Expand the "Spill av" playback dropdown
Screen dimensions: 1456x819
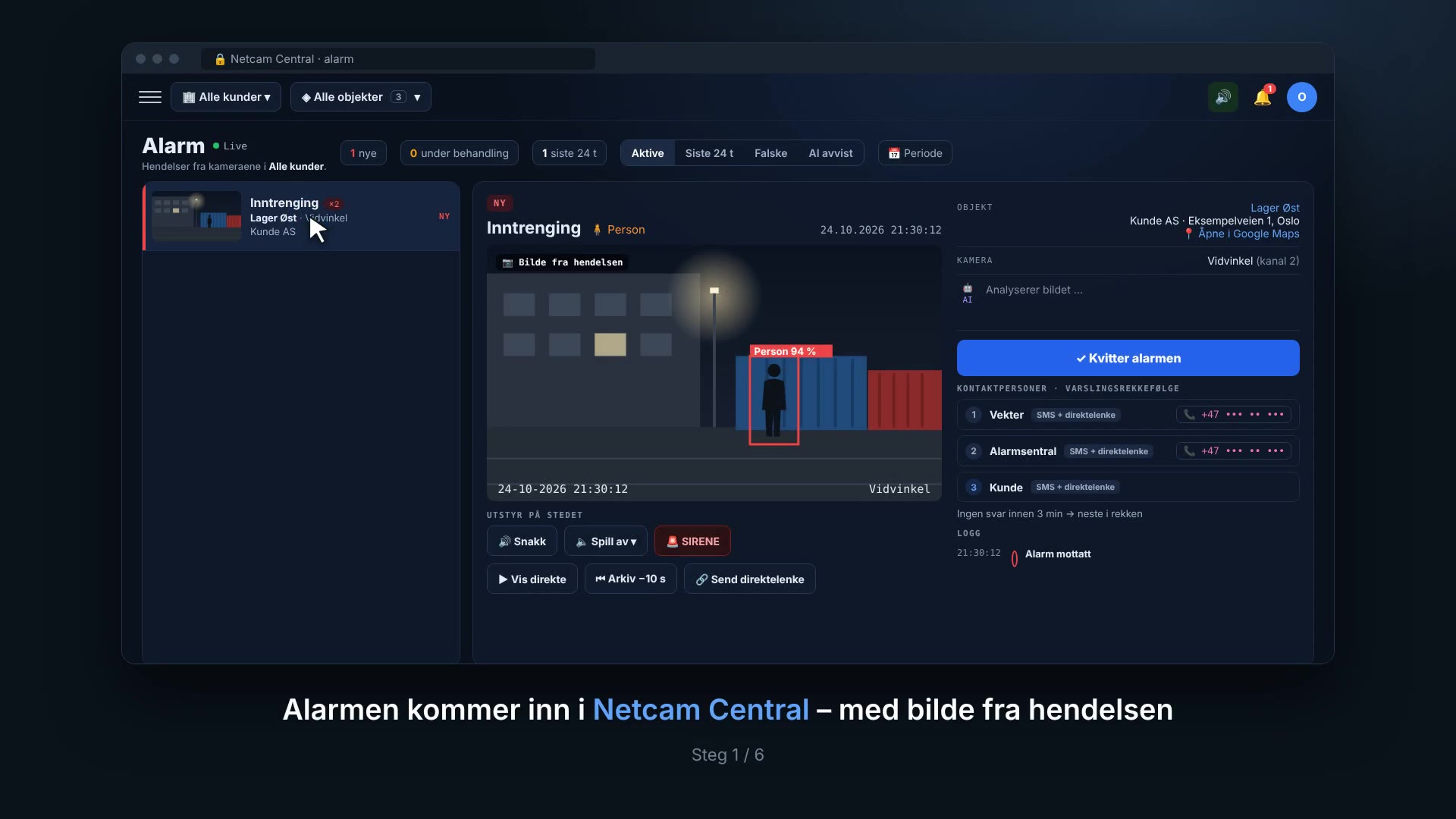606,541
